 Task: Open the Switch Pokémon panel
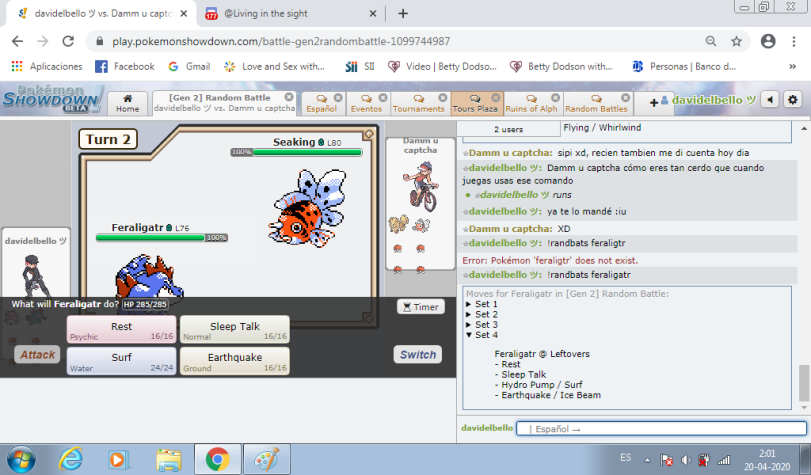point(418,354)
